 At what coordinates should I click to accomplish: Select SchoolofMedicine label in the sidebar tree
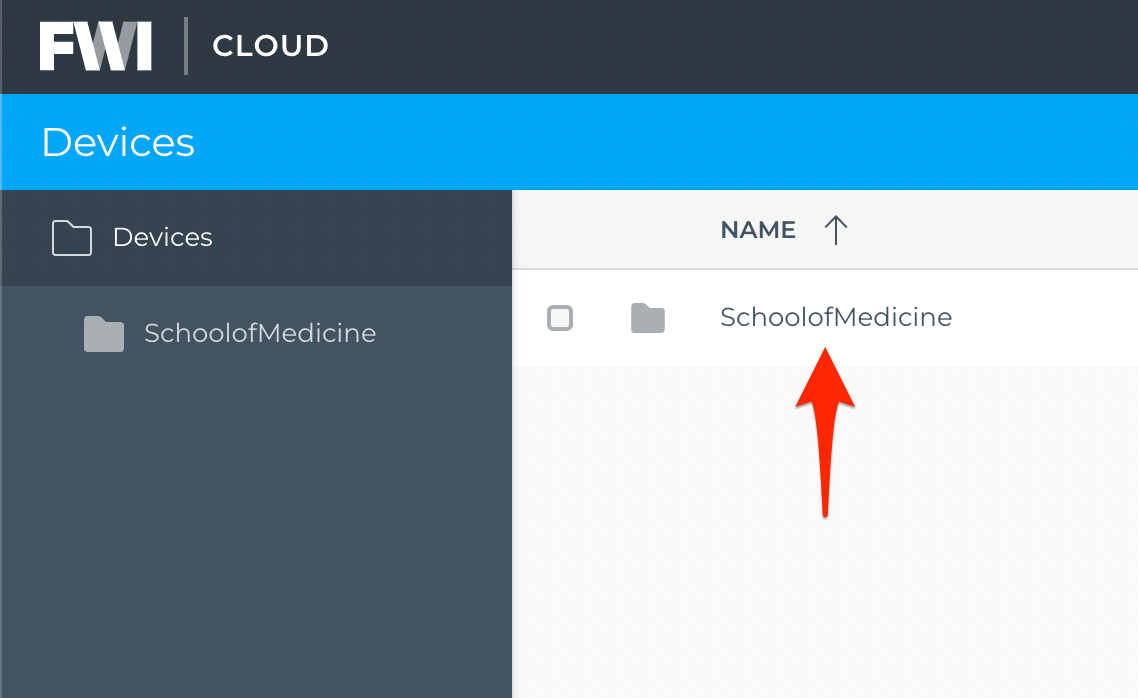[x=260, y=333]
